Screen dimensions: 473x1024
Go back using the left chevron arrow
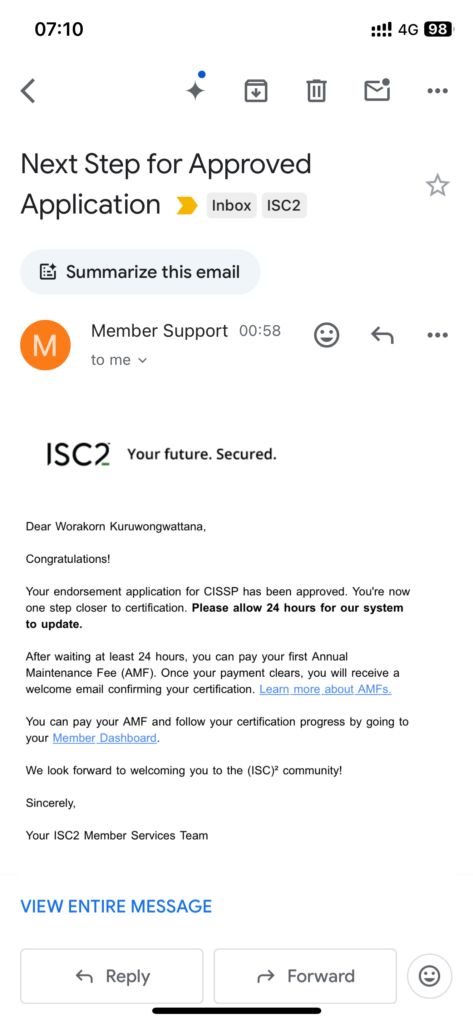click(x=27, y=91)
